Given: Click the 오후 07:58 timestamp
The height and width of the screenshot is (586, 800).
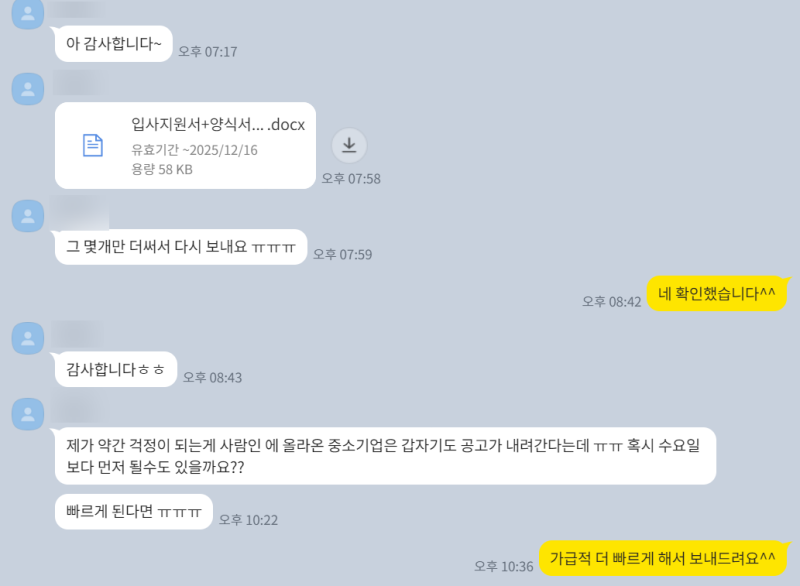Looking at the screenshot, I should click(351, 179).
